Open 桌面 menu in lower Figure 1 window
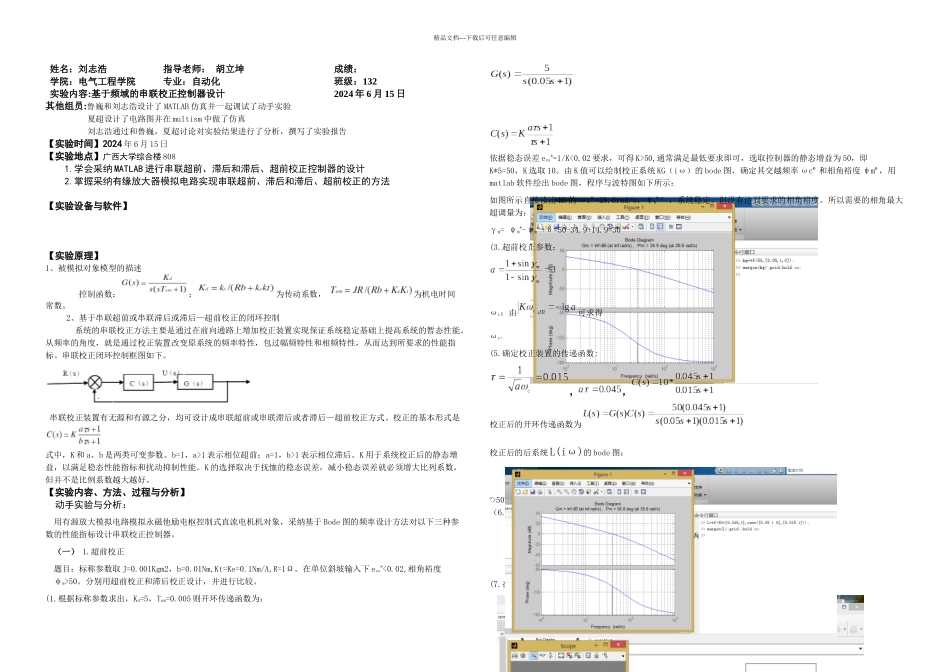This screenshot has height=672, width=950. 610,484
